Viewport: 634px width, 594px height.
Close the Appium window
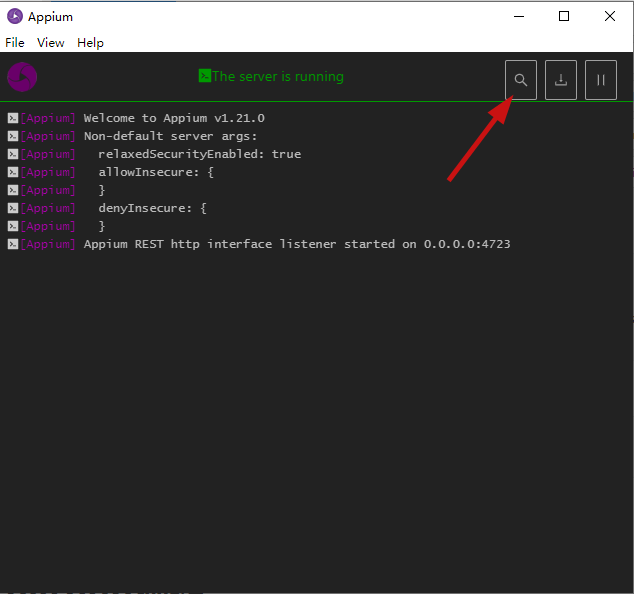[610, 17]
